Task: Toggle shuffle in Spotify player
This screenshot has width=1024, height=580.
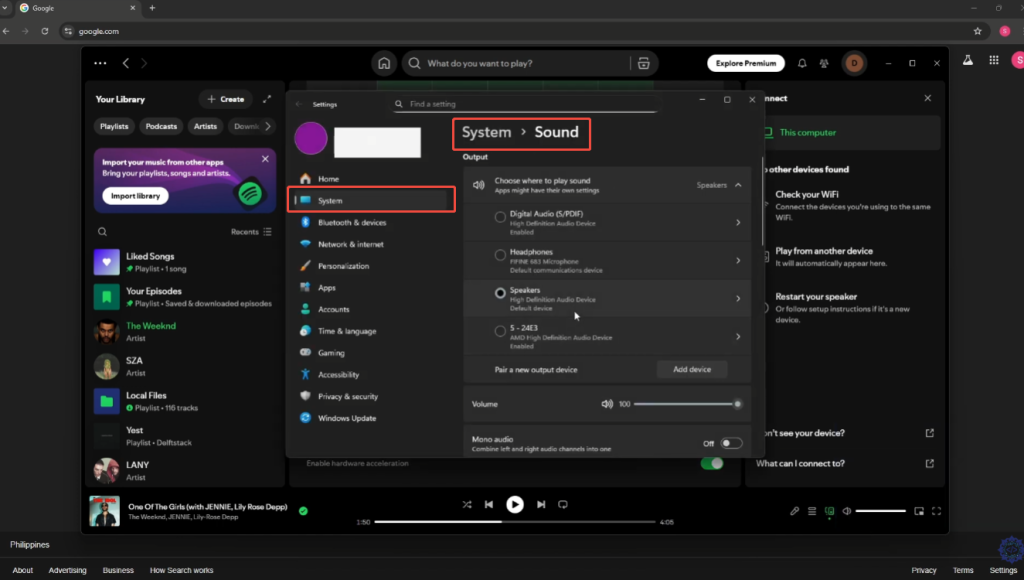Action: 467,504
